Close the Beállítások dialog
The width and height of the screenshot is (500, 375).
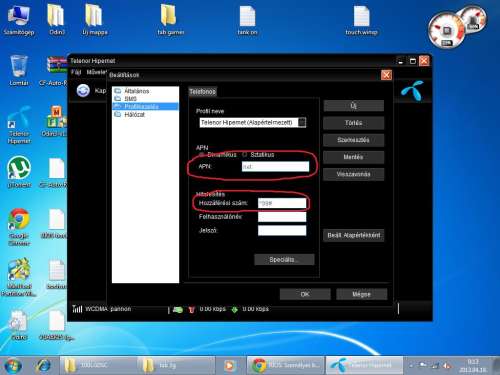point(386,75)
